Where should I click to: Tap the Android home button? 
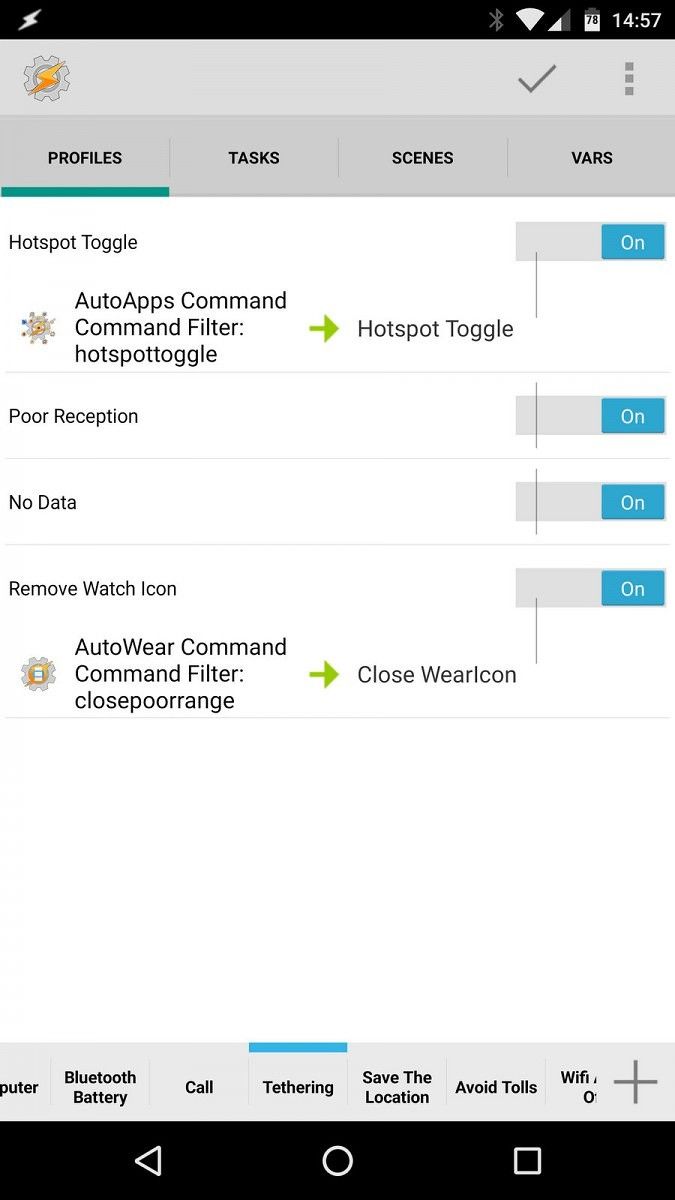pos(337,1160)
